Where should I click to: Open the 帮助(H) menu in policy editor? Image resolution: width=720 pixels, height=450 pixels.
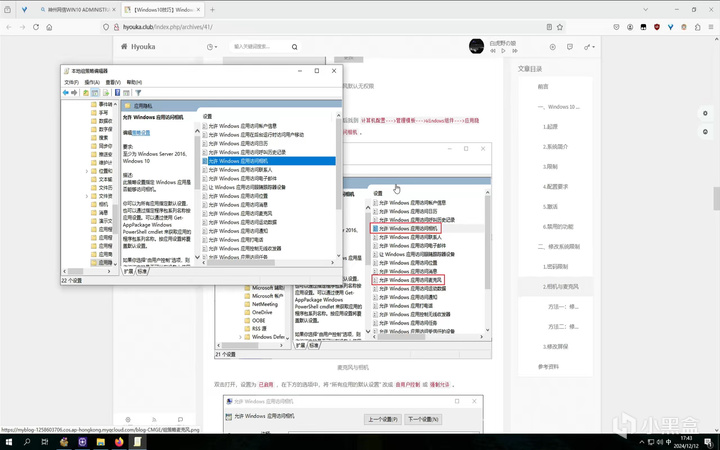134,82
